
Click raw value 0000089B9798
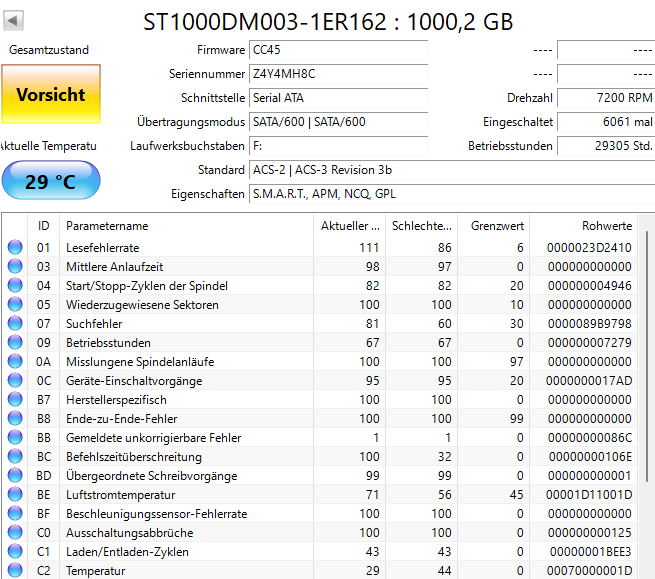[x=589, y=324]
